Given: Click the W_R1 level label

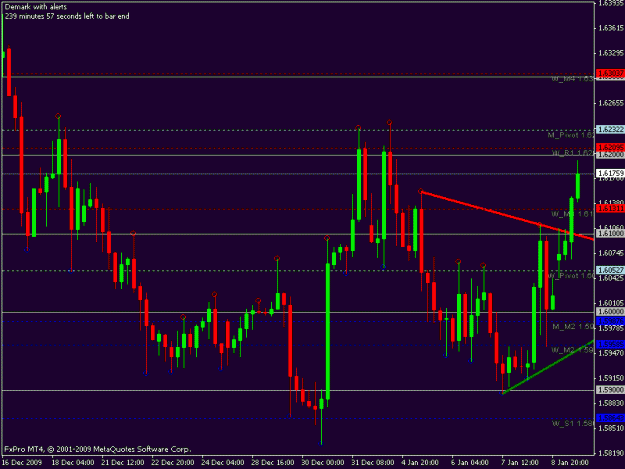Looking at the screenshot, I should pos(573,153).
